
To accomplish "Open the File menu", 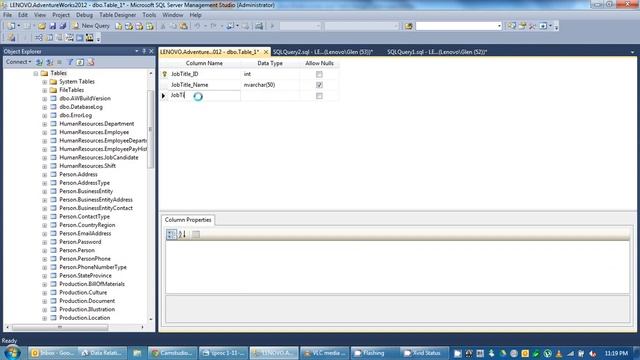I will (7, 15).
